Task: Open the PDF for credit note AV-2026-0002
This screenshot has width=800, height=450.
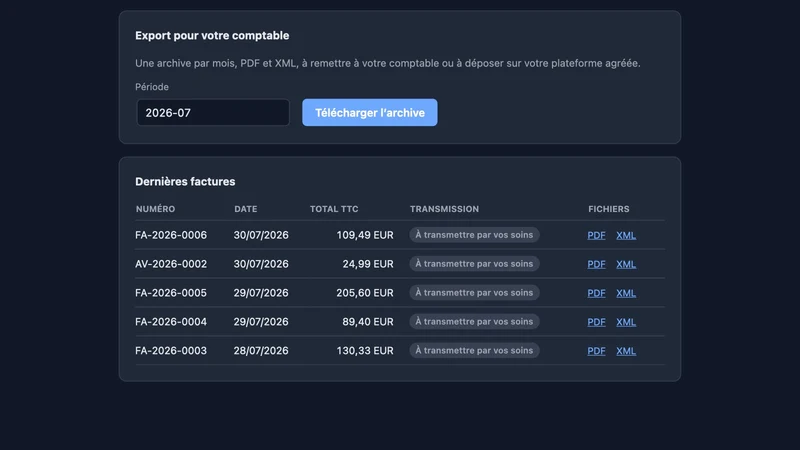Action: [596, 264]
